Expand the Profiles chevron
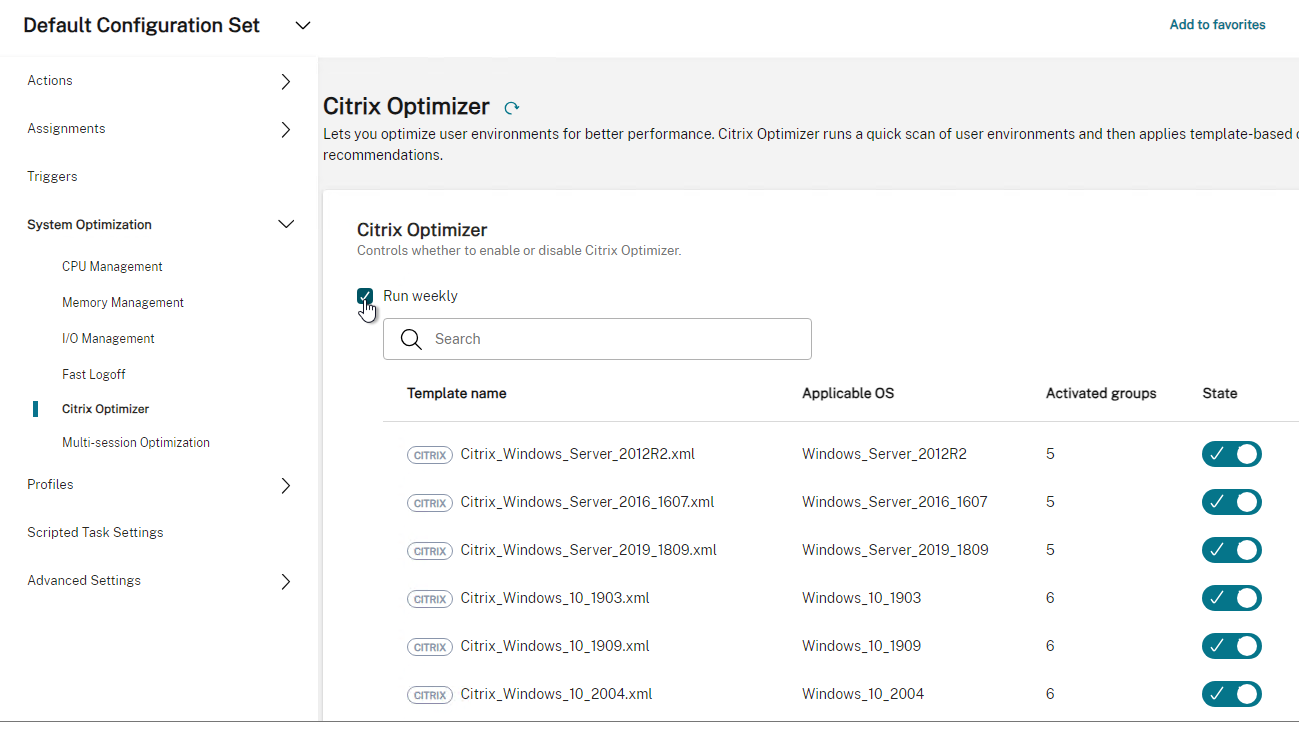The height and width of the screenshot is (731, 1299). tap(286, 486)
